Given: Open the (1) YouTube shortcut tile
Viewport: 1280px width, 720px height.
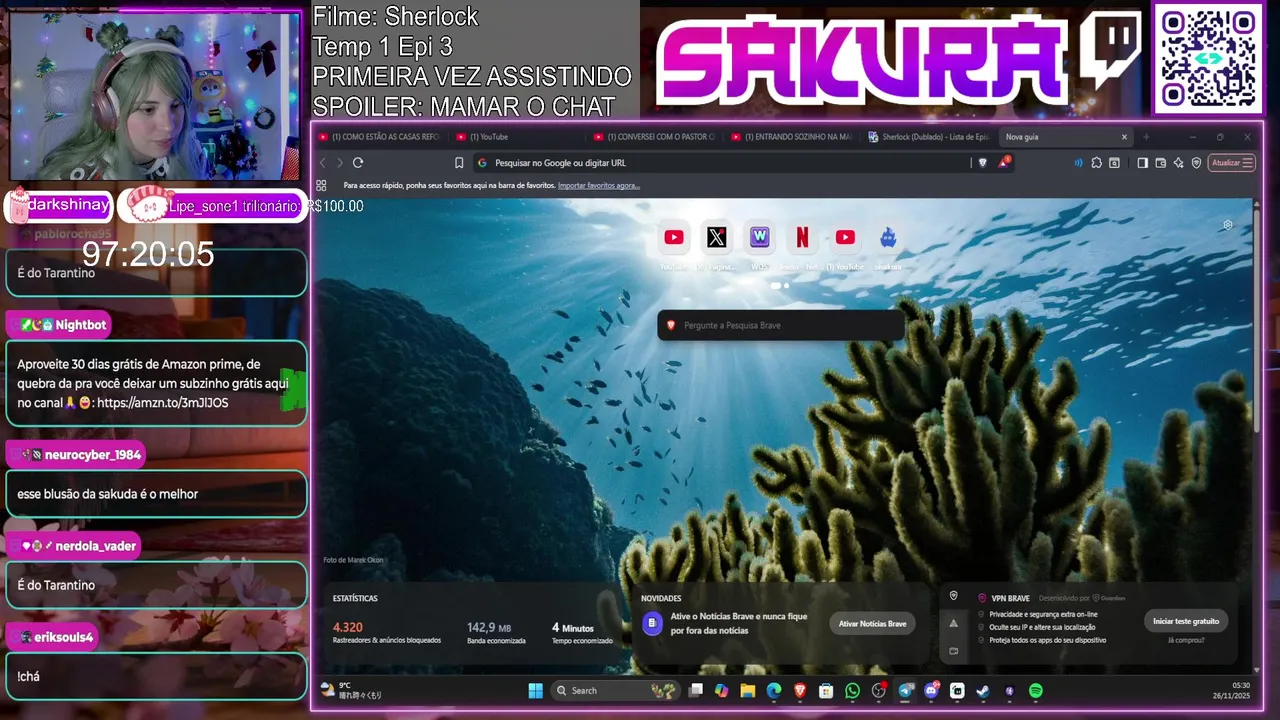Looking at the screenshot, I should pos(845,238).
